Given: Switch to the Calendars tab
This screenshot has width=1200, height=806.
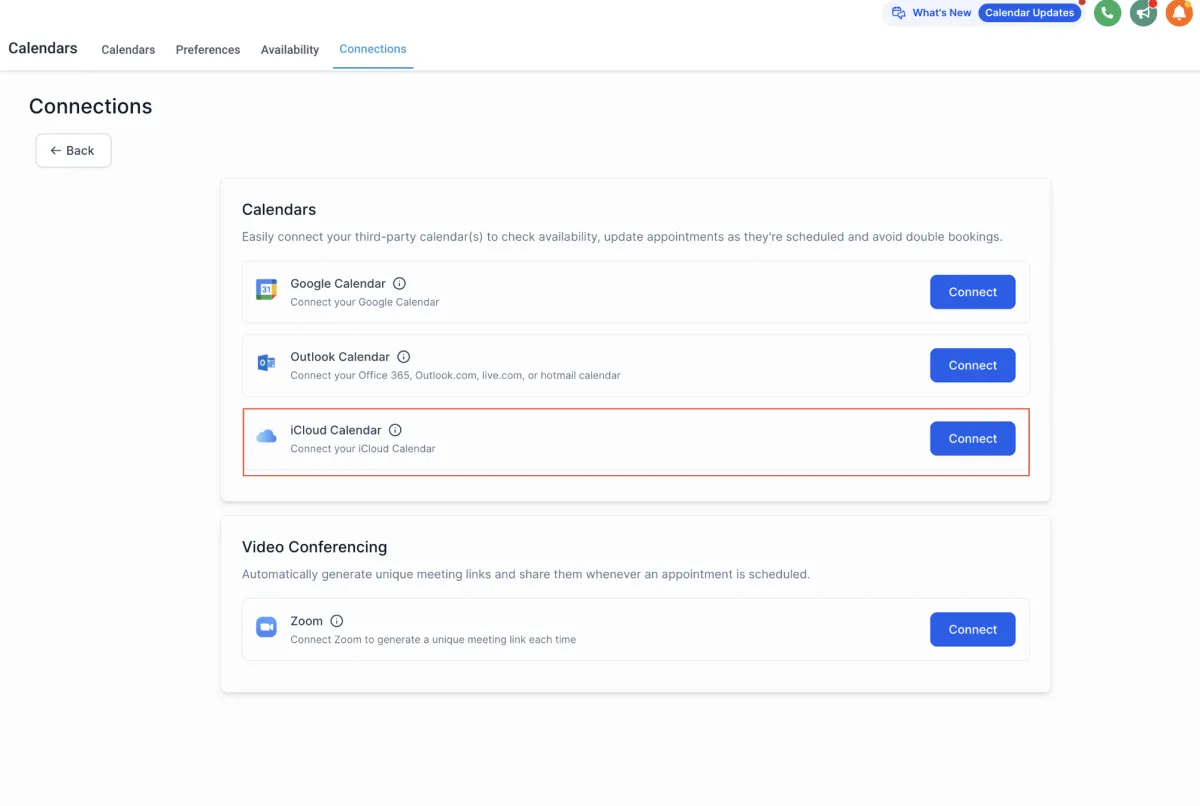Looking at the screenshot, I should (x=128, y=50).
